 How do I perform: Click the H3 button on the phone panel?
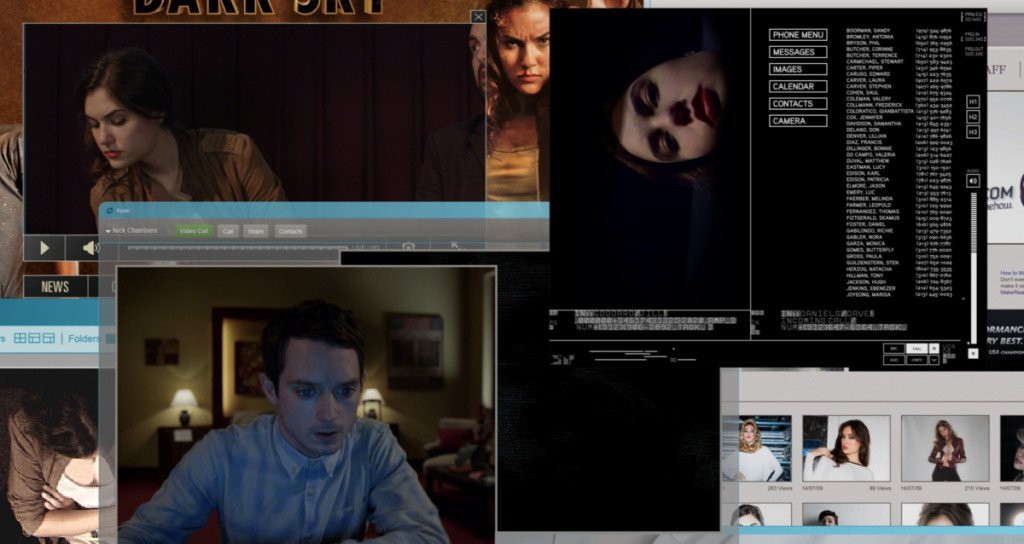point(973,132)
